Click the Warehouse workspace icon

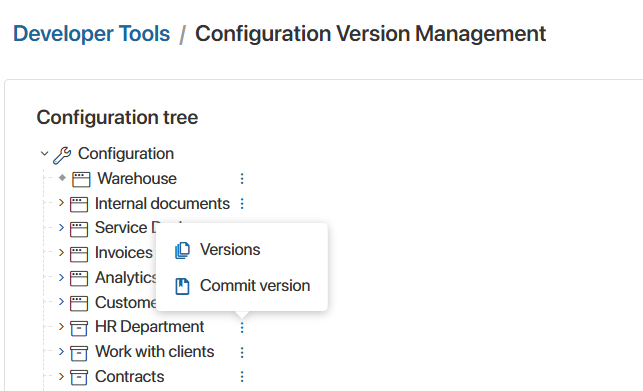[x=81, y=179]
